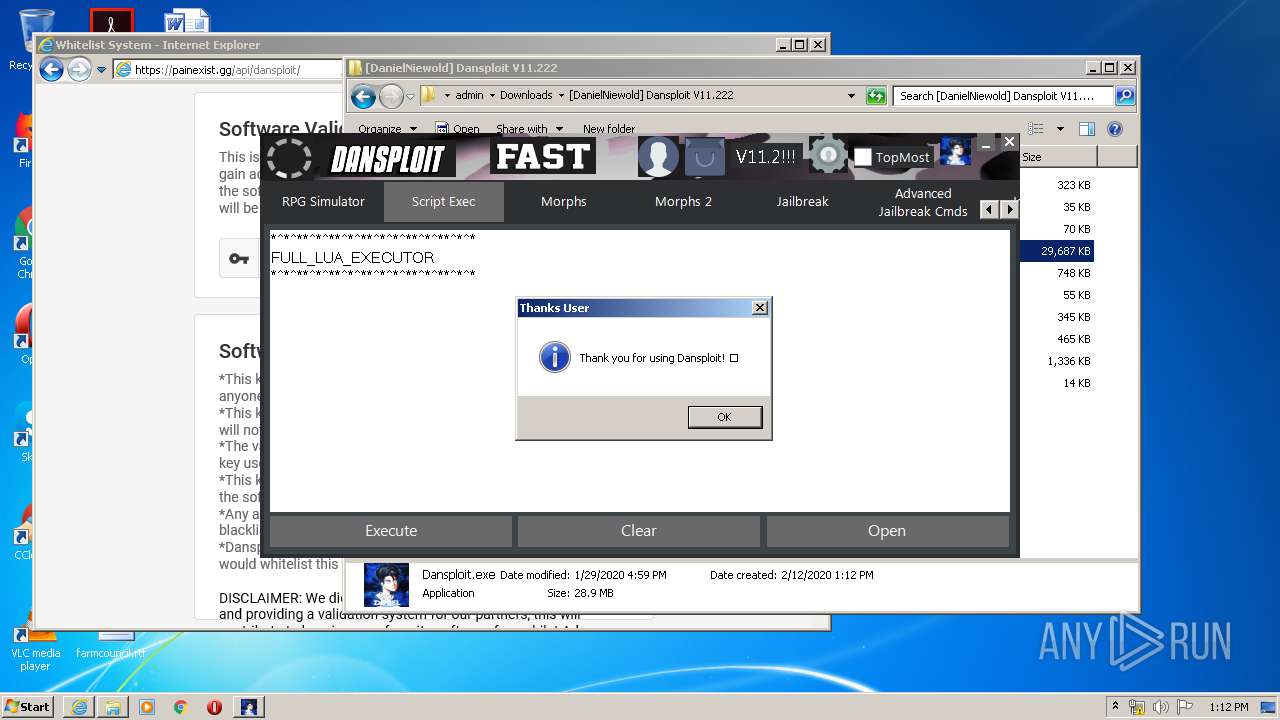
Task: Click the anime avatar in Dansploit header
Action: [x=955, y=152]
